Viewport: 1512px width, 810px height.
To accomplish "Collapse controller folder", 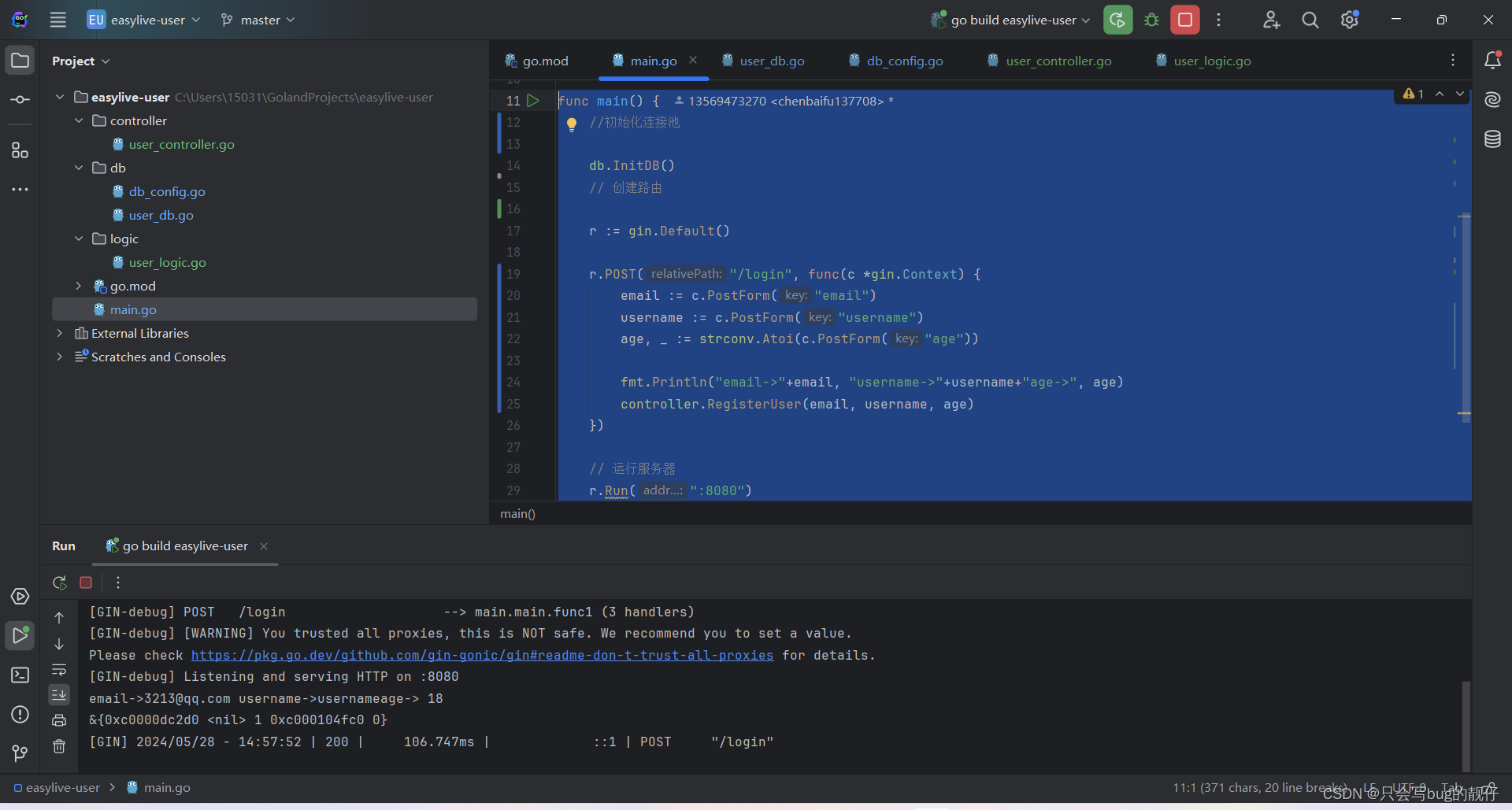I will 79,120.
